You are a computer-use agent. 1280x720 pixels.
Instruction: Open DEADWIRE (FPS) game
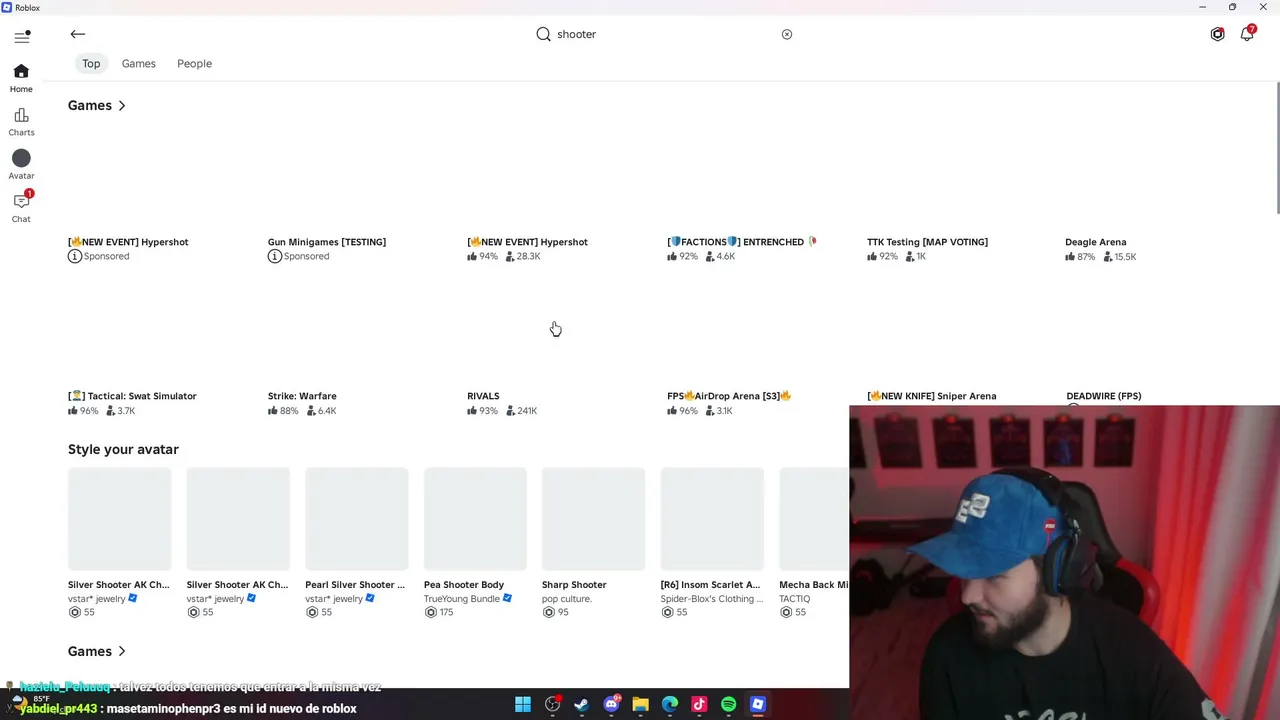pos(1104,396)
